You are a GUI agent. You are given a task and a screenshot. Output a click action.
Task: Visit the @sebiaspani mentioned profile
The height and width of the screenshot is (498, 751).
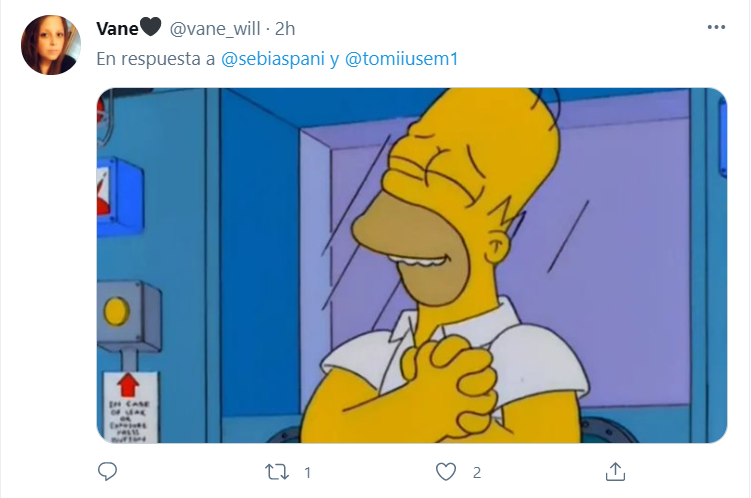click(273, 59)
